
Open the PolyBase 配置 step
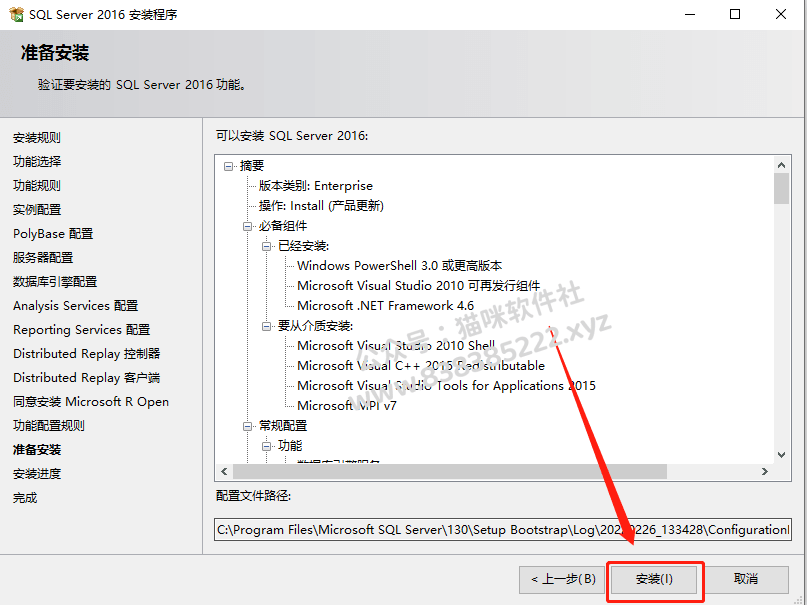53,234
